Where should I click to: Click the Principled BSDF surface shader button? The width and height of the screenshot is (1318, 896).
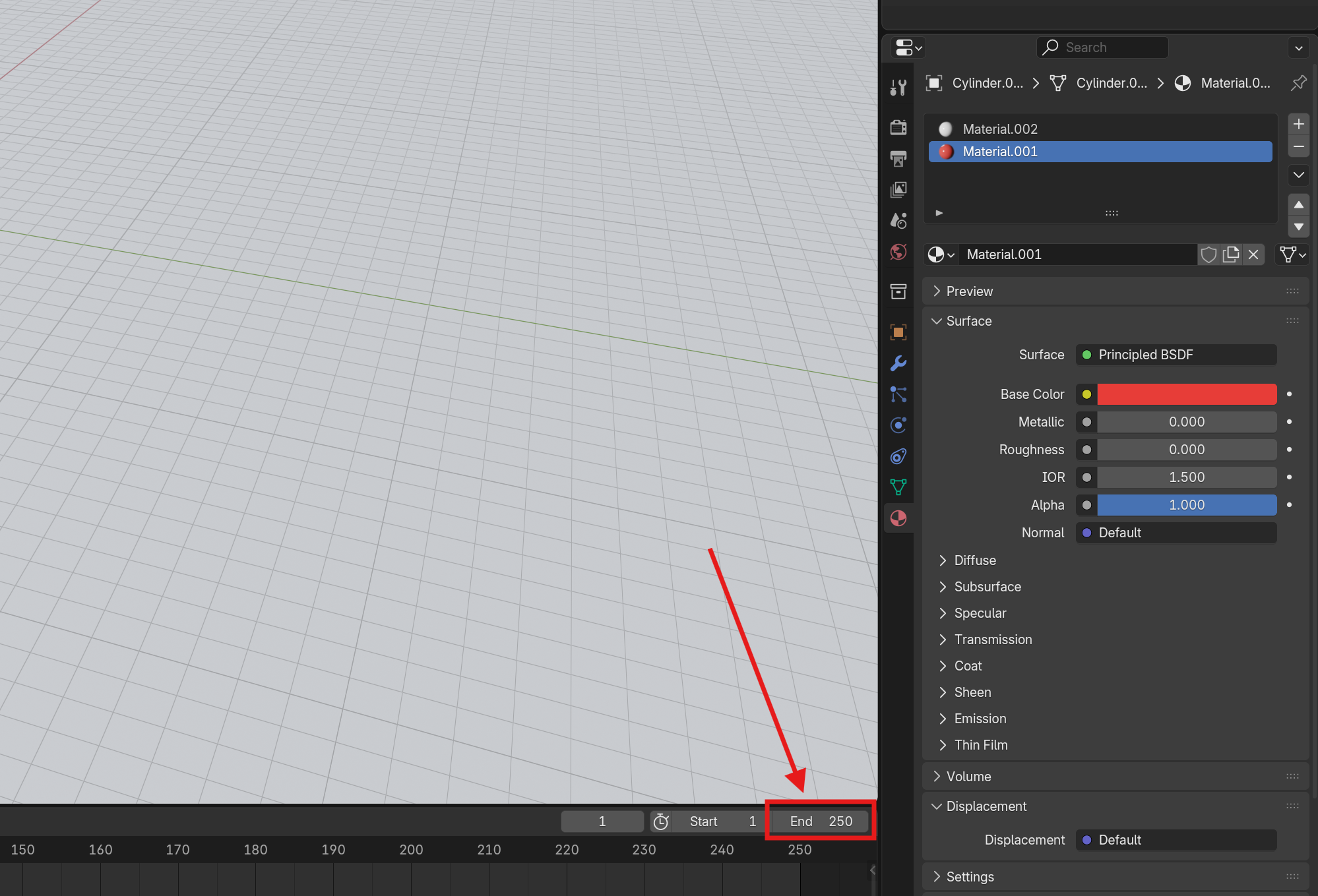coord(1176,355)
